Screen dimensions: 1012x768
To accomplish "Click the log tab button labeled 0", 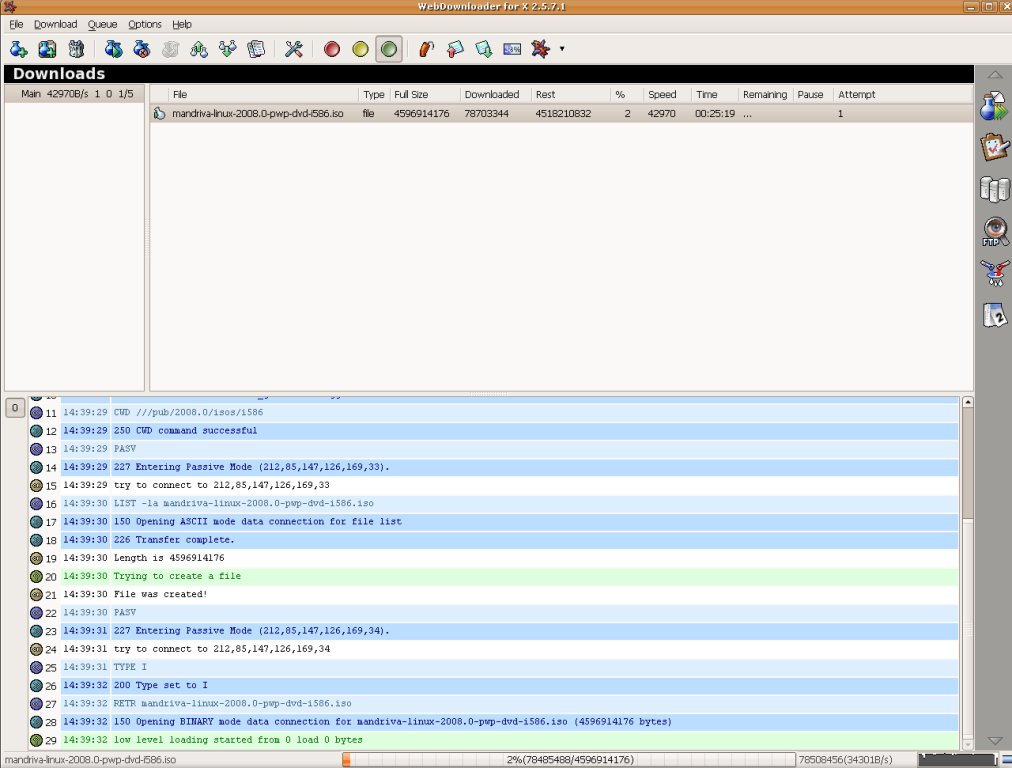I will click(15, 408).
